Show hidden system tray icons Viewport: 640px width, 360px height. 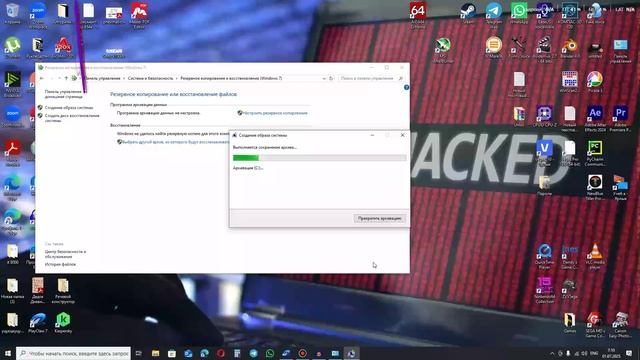(x=552, y=353)
